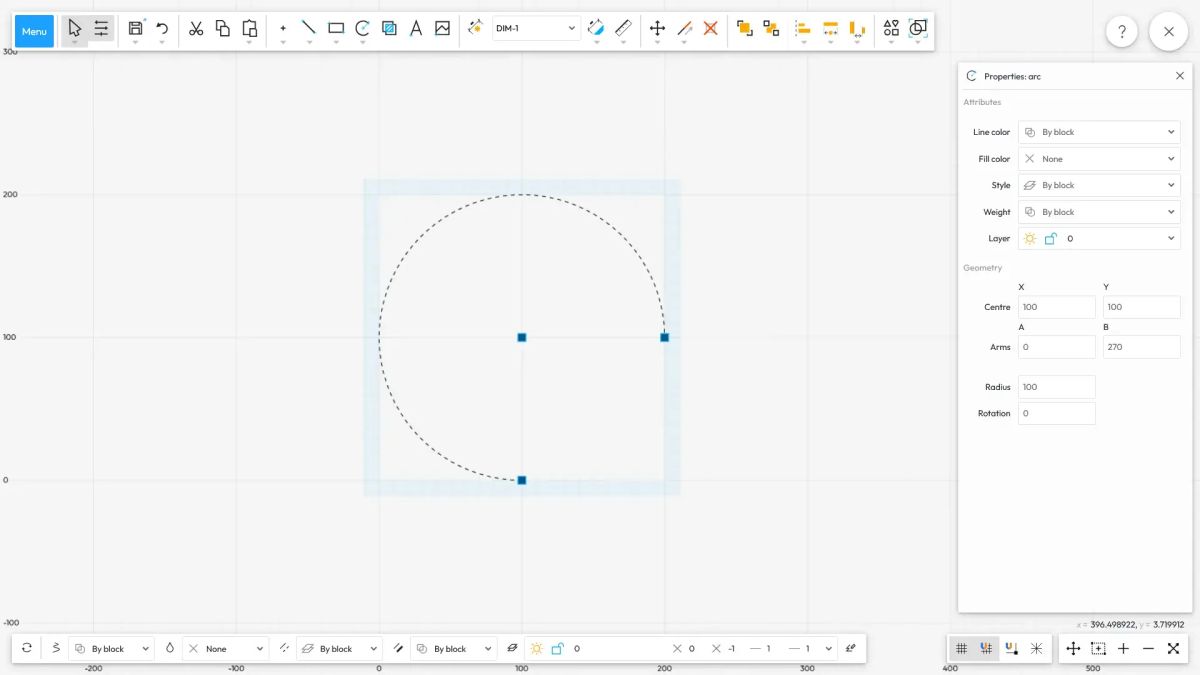Align objects left icon
The width and height of the screenshot is (1200, 675).
point(803,28)
